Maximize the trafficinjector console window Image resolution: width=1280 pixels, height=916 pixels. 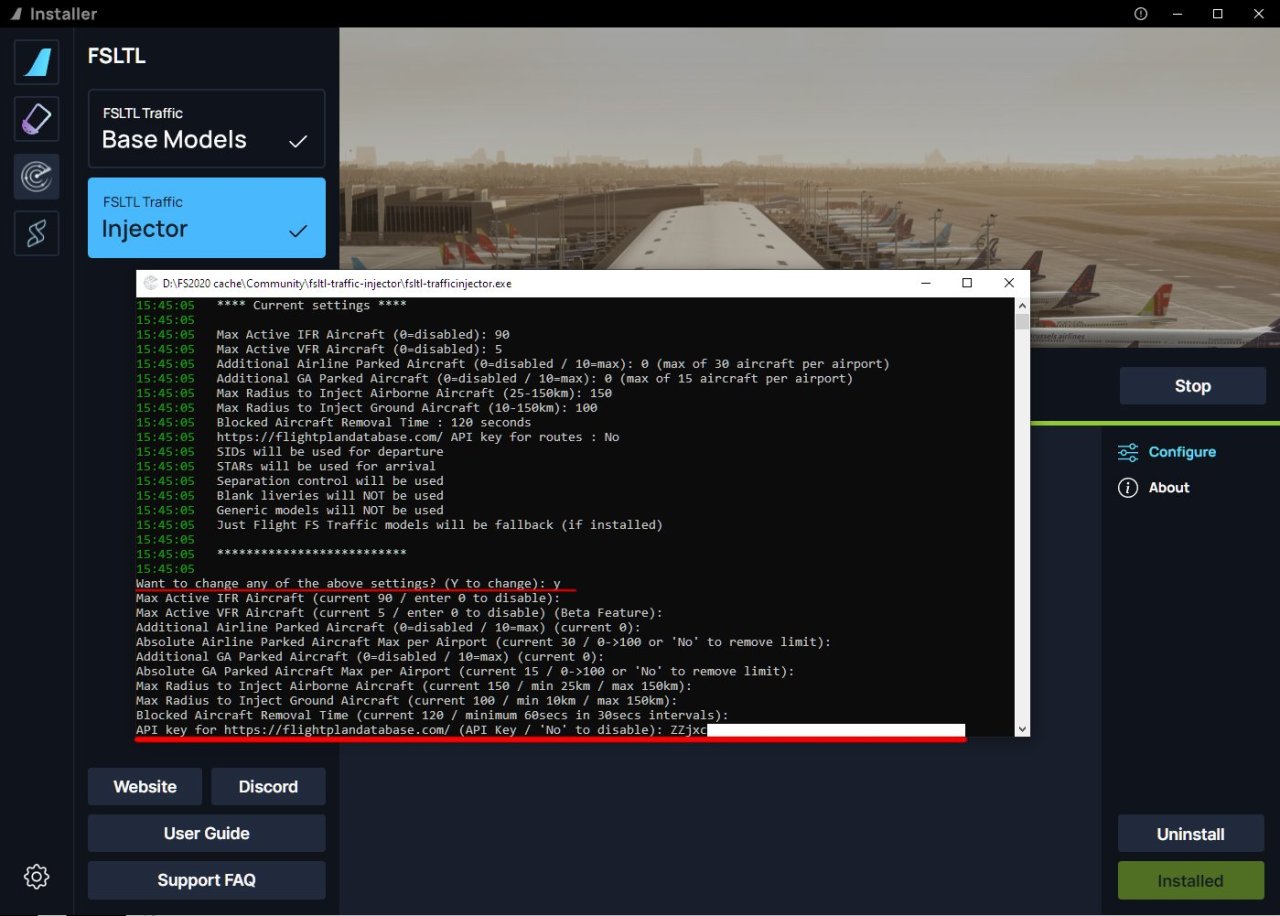[967, 283]
